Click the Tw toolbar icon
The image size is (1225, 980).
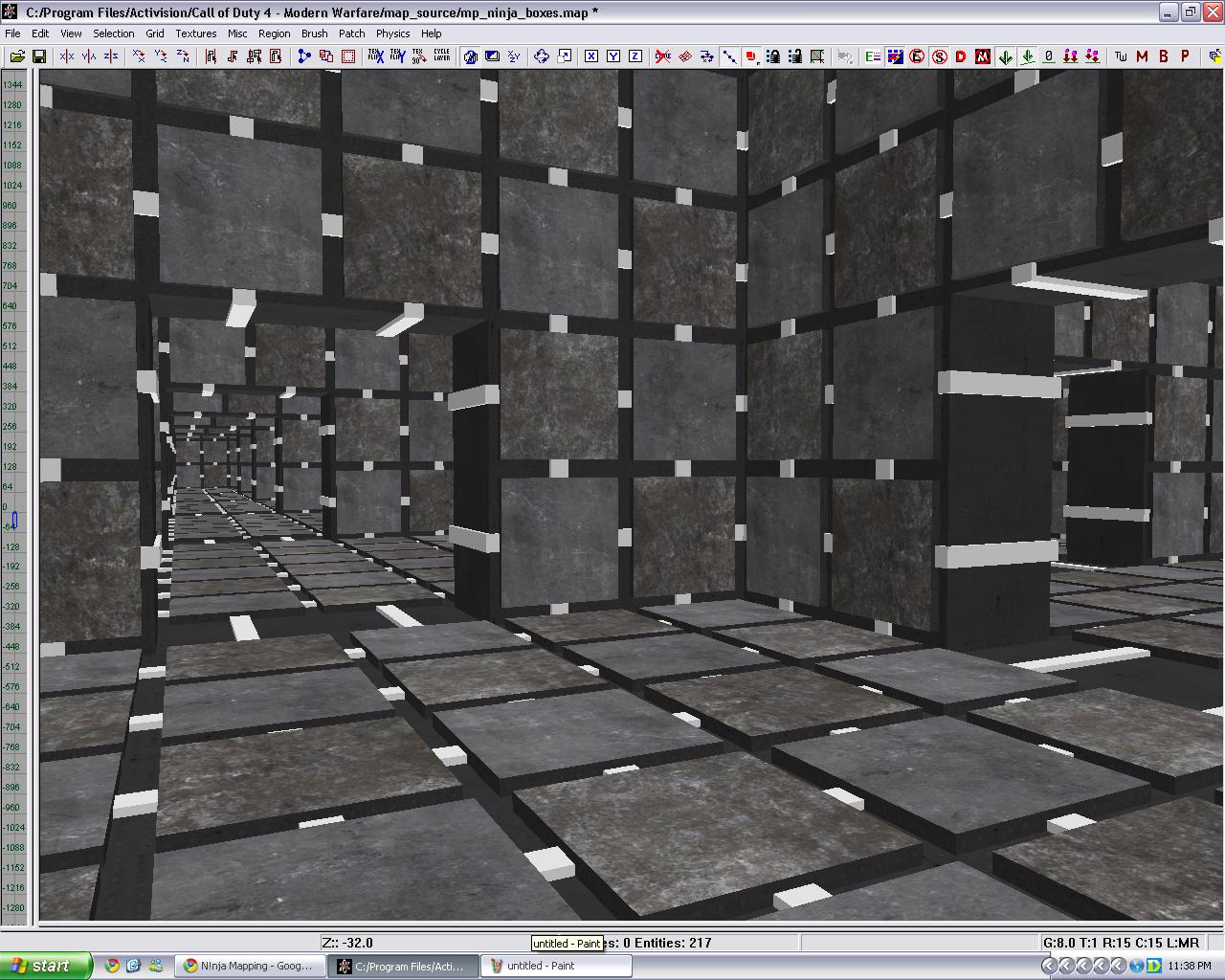coord(1121,56)
